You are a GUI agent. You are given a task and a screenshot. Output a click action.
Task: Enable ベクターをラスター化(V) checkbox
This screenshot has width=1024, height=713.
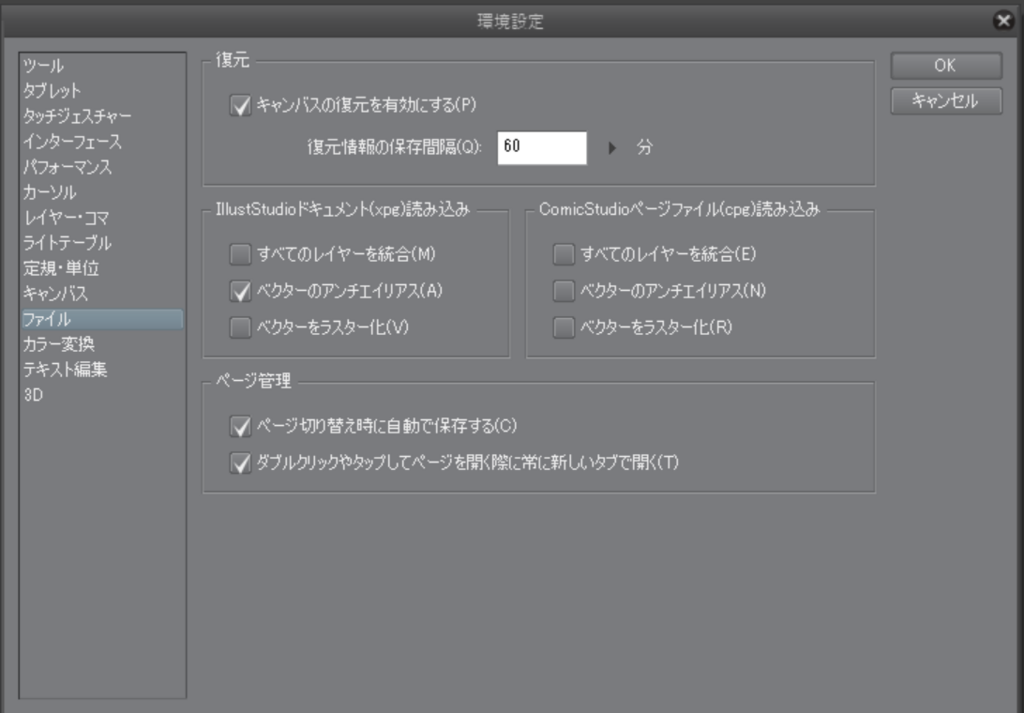[240, 328]
